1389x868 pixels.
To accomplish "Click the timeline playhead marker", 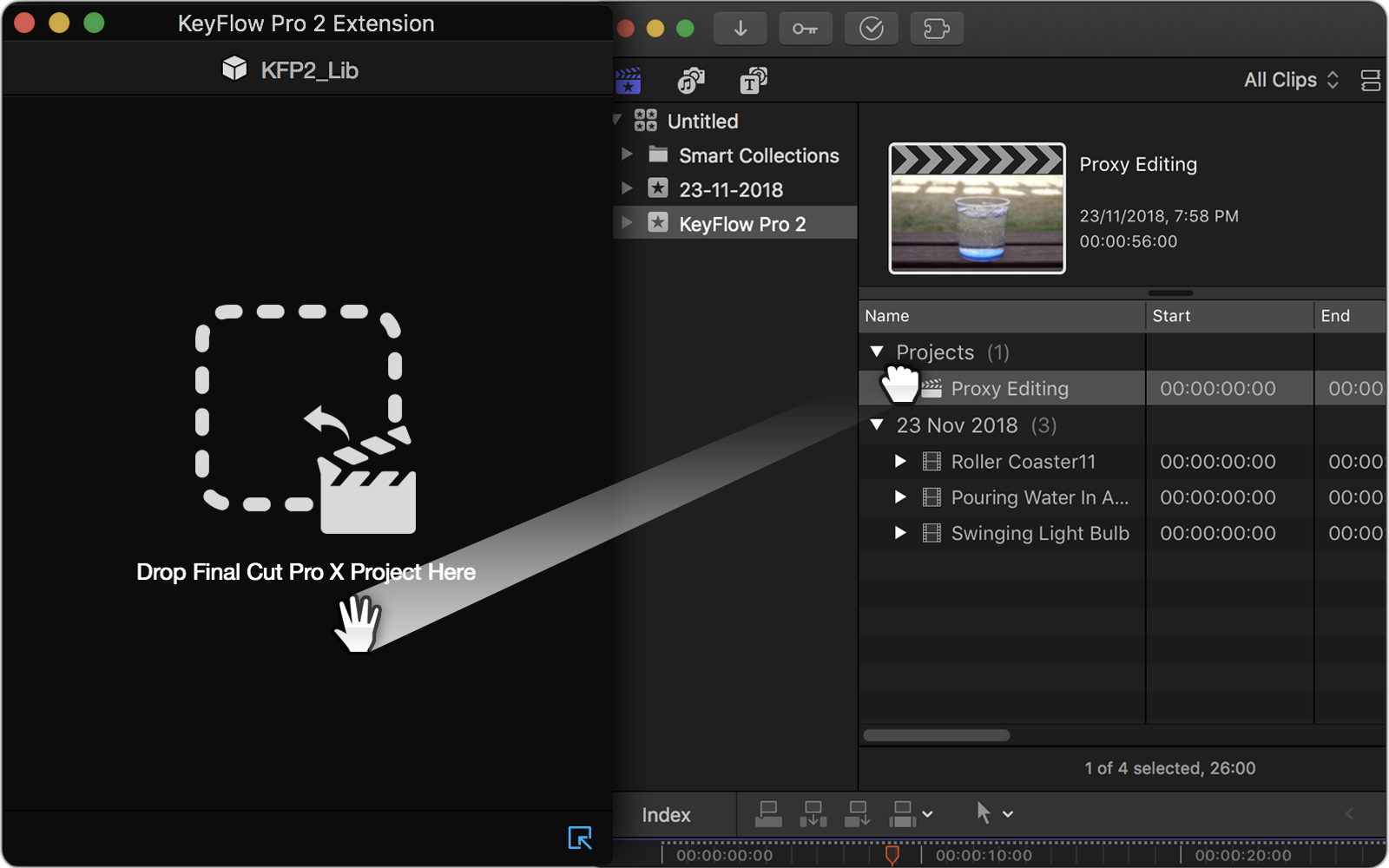I will tap(892, 854).
